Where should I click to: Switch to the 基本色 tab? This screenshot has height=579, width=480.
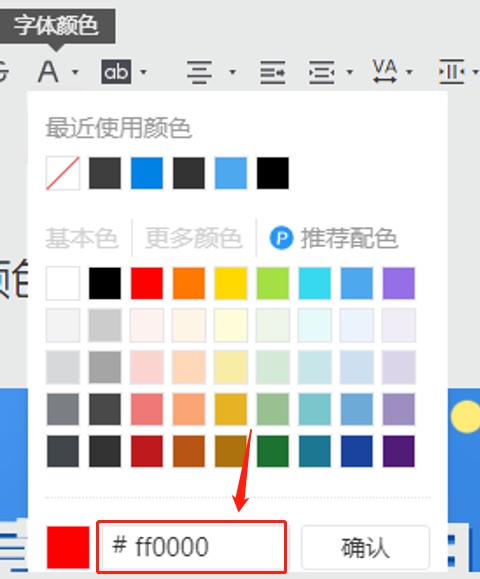pos(82,238)
